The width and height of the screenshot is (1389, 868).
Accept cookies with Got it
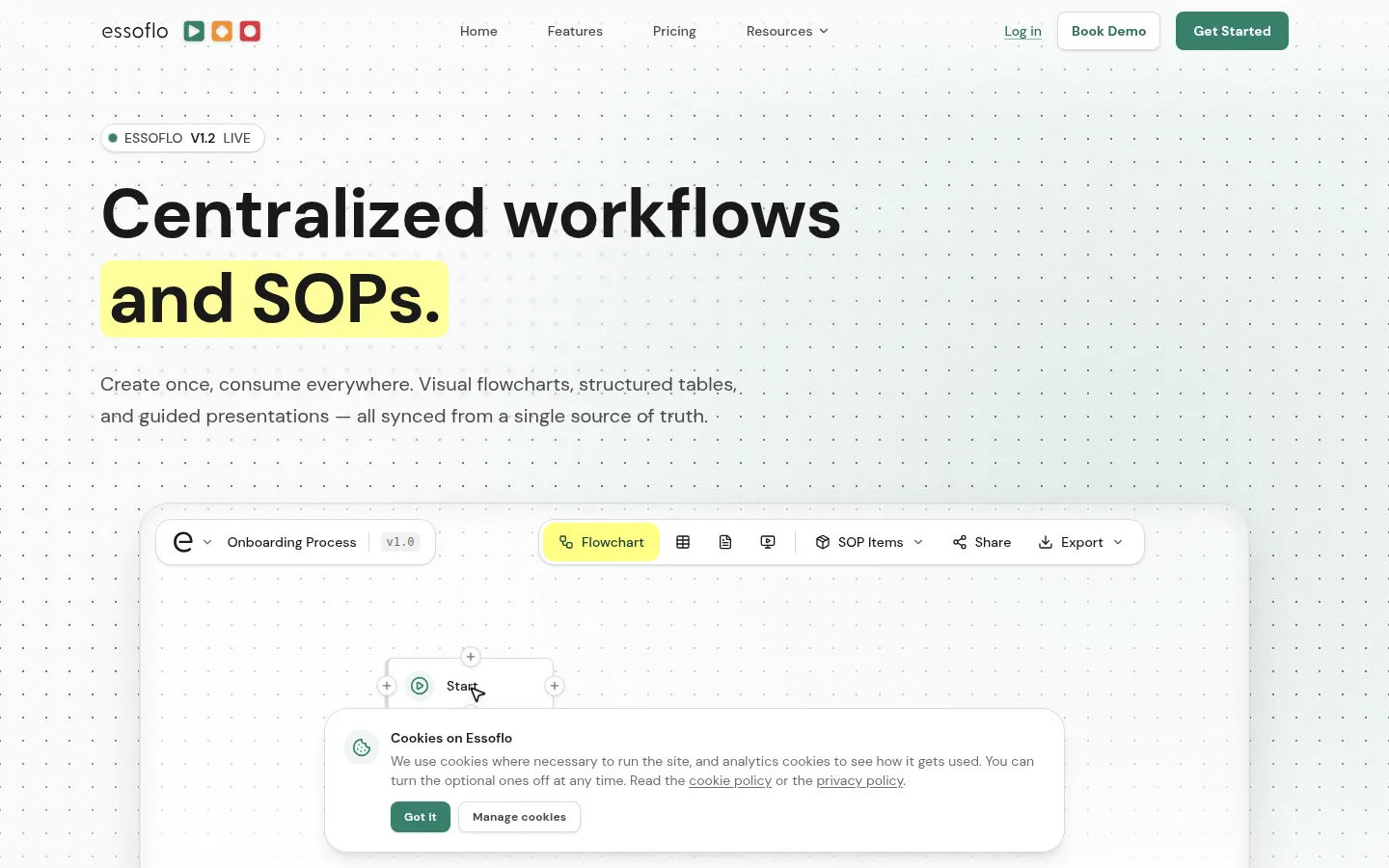421,817
